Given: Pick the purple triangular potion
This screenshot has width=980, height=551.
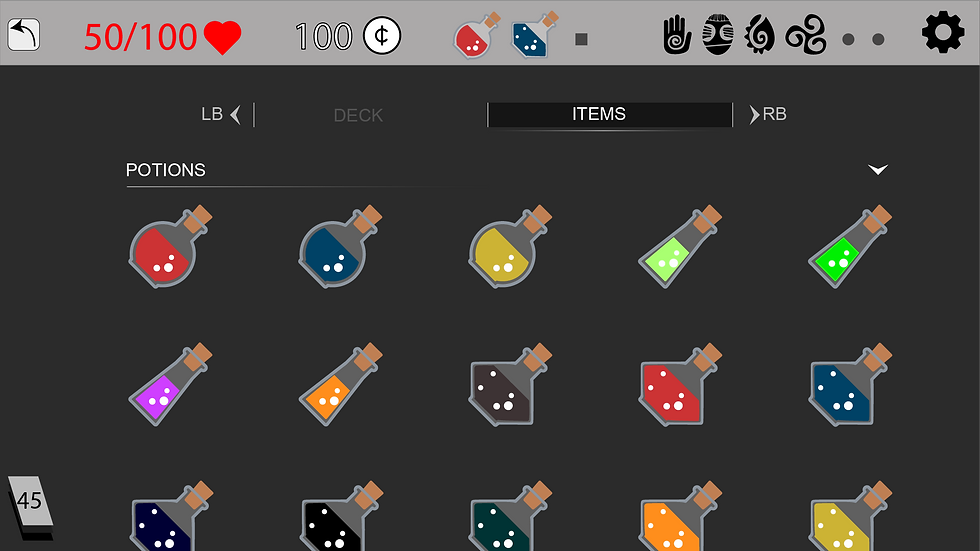Looking at the screenshot, I should pyautogui.click(x=171, y=384).
